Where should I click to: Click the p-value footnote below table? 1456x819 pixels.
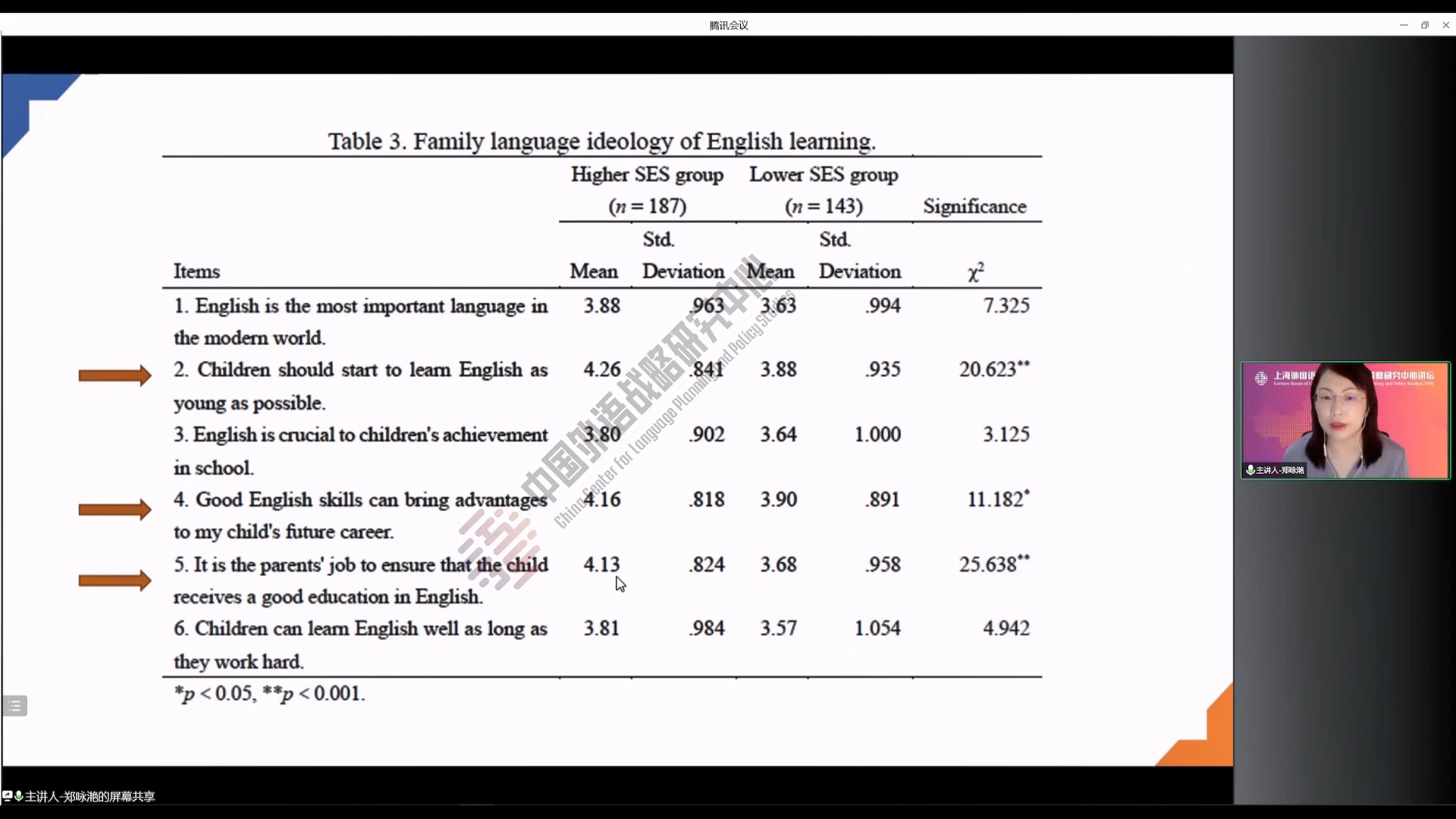pyautogui.click(x=269, y=693)
